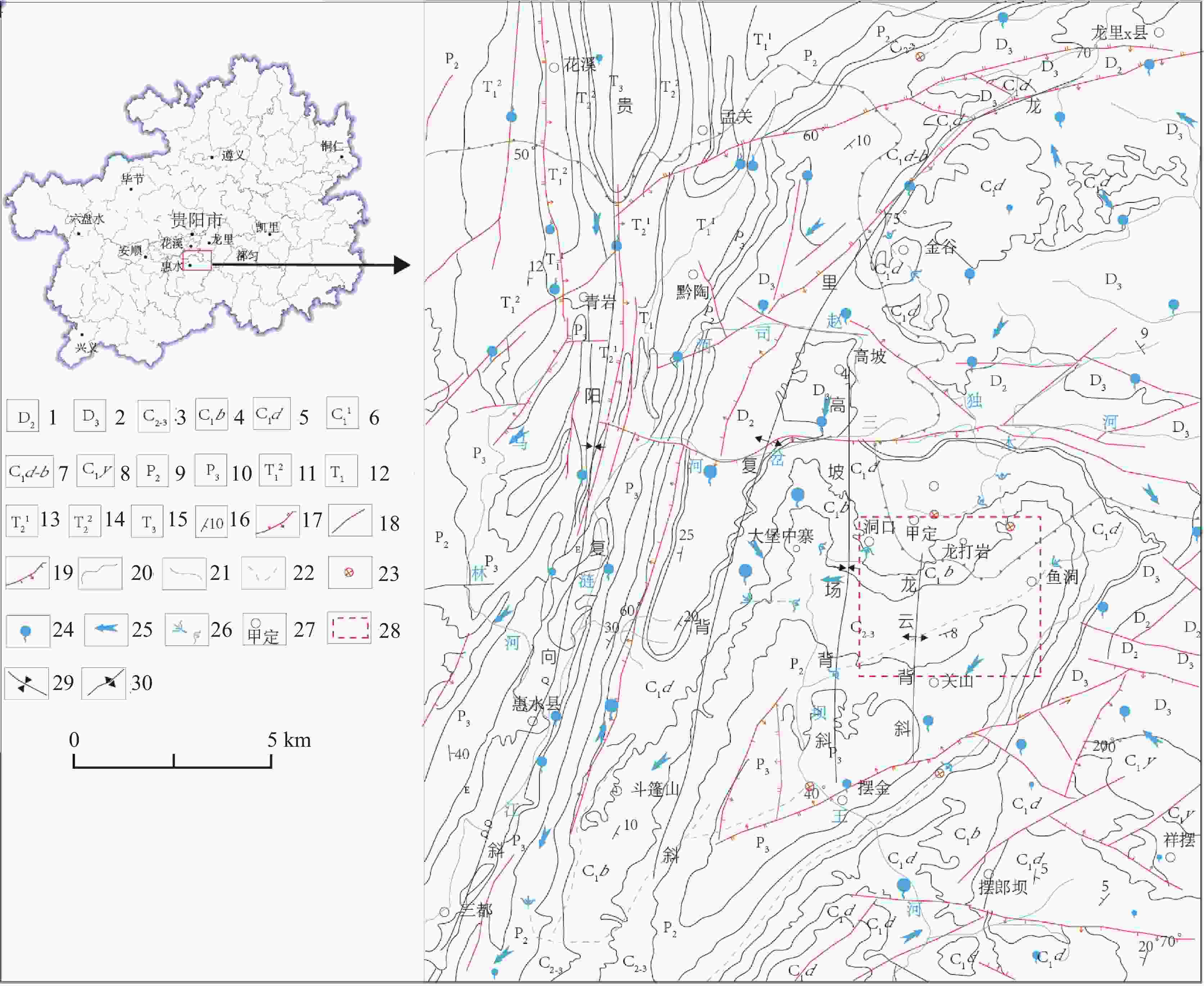Click the small red rectangle on inset map
1204x986 pixels.
(198, 260)
